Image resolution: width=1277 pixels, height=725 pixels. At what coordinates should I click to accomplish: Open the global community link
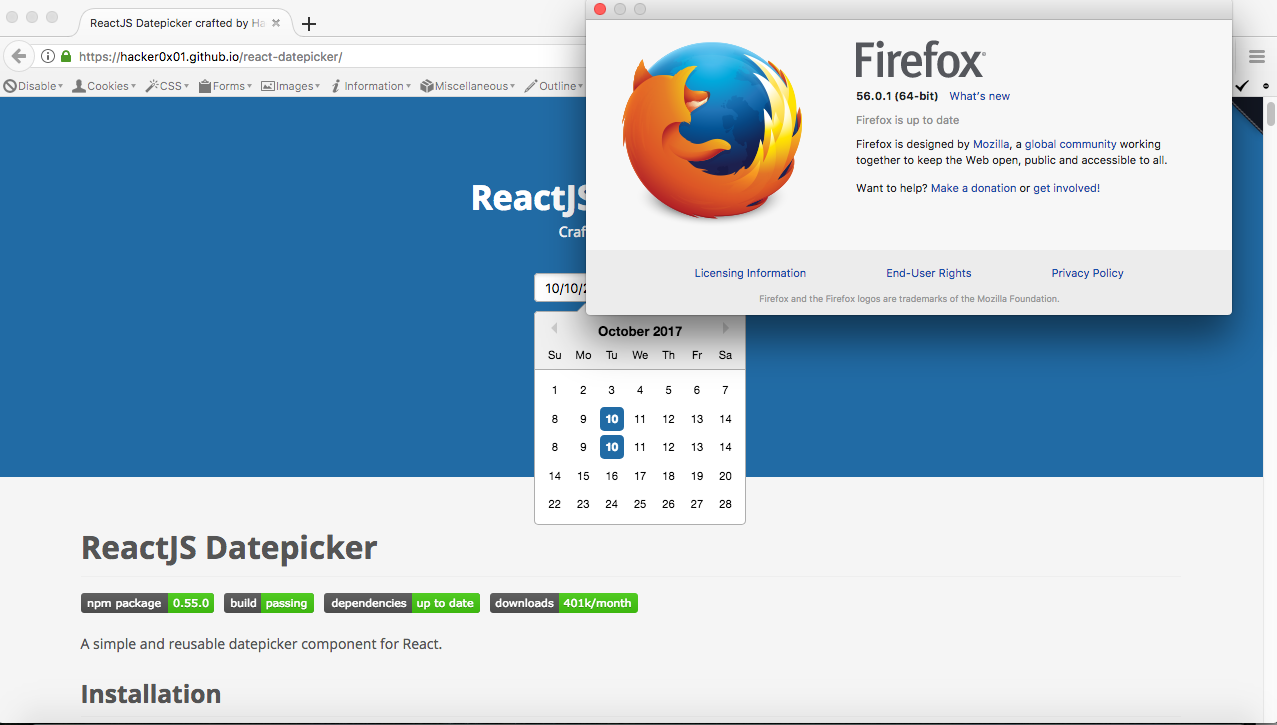pos(1070,144)
